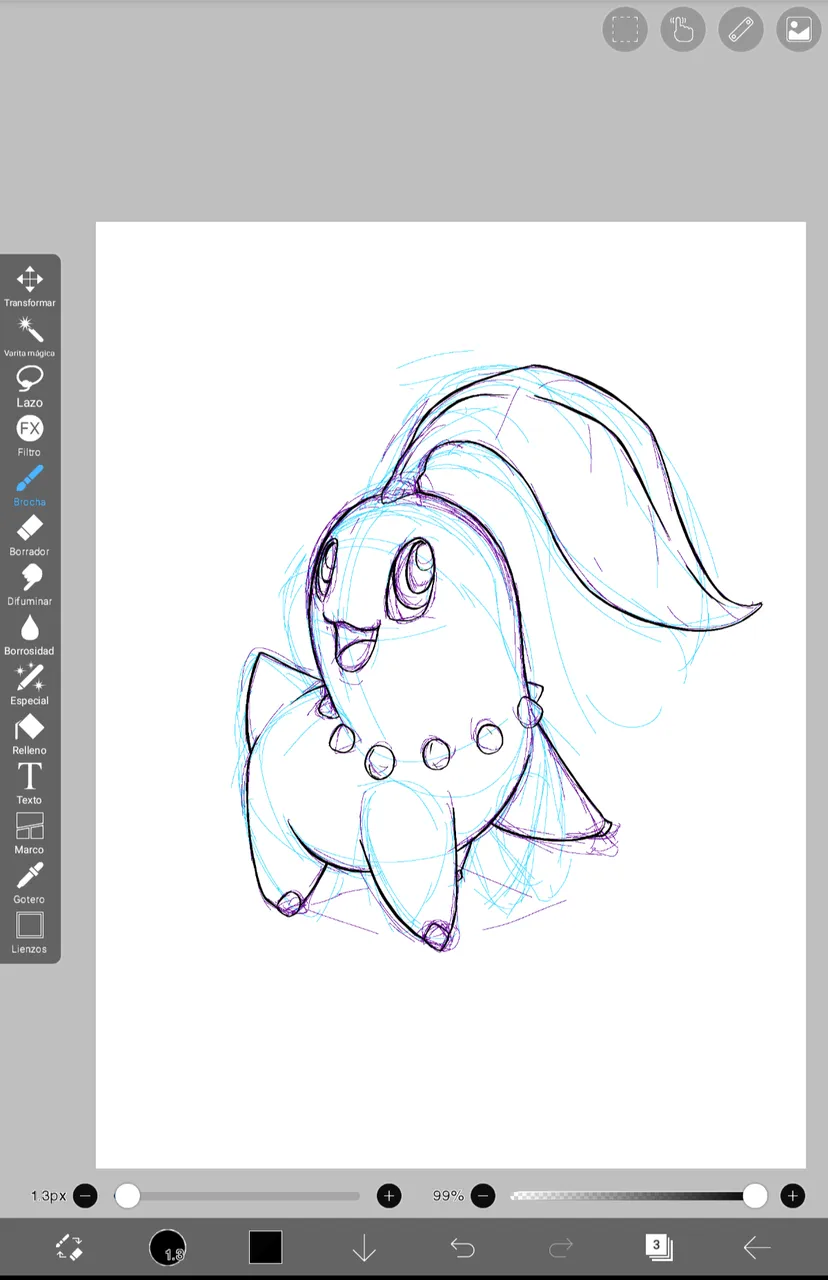This screenshot has width=828, height=1280.
Task: Open the Filtro FX tool
Action: (30, 436)
